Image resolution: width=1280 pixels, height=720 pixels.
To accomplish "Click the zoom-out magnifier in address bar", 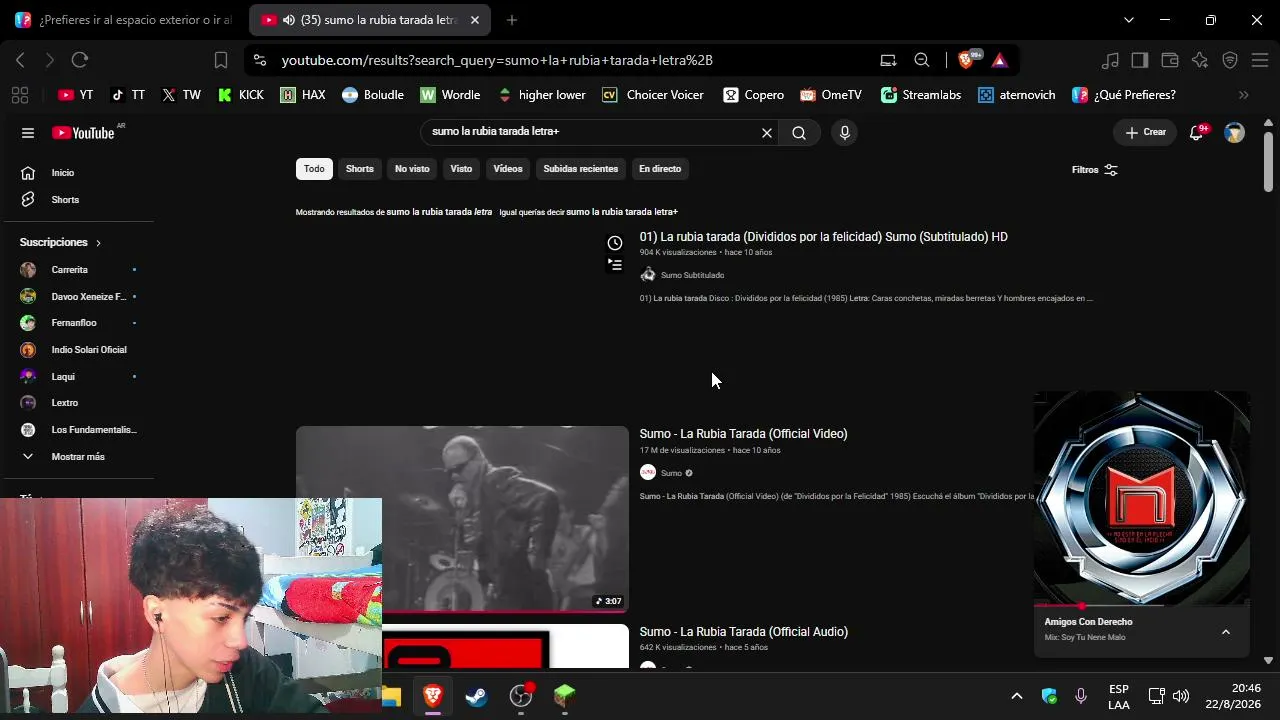I will click(922, 60).
